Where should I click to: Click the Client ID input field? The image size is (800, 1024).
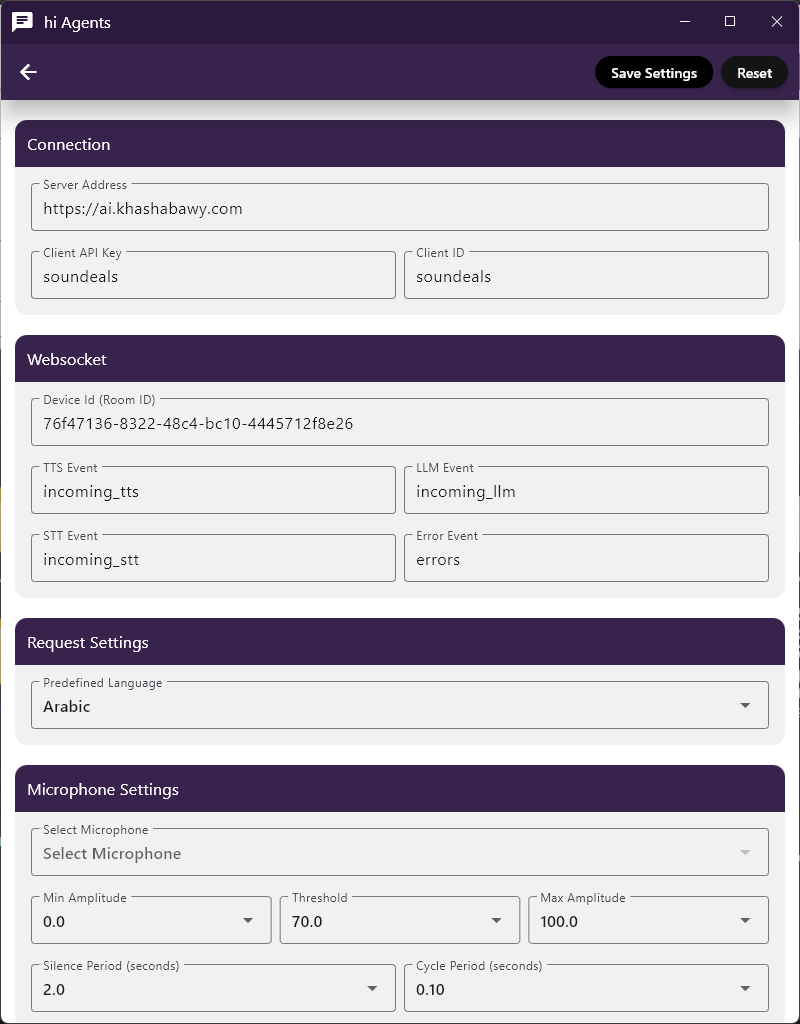click(x=586, y=276)
